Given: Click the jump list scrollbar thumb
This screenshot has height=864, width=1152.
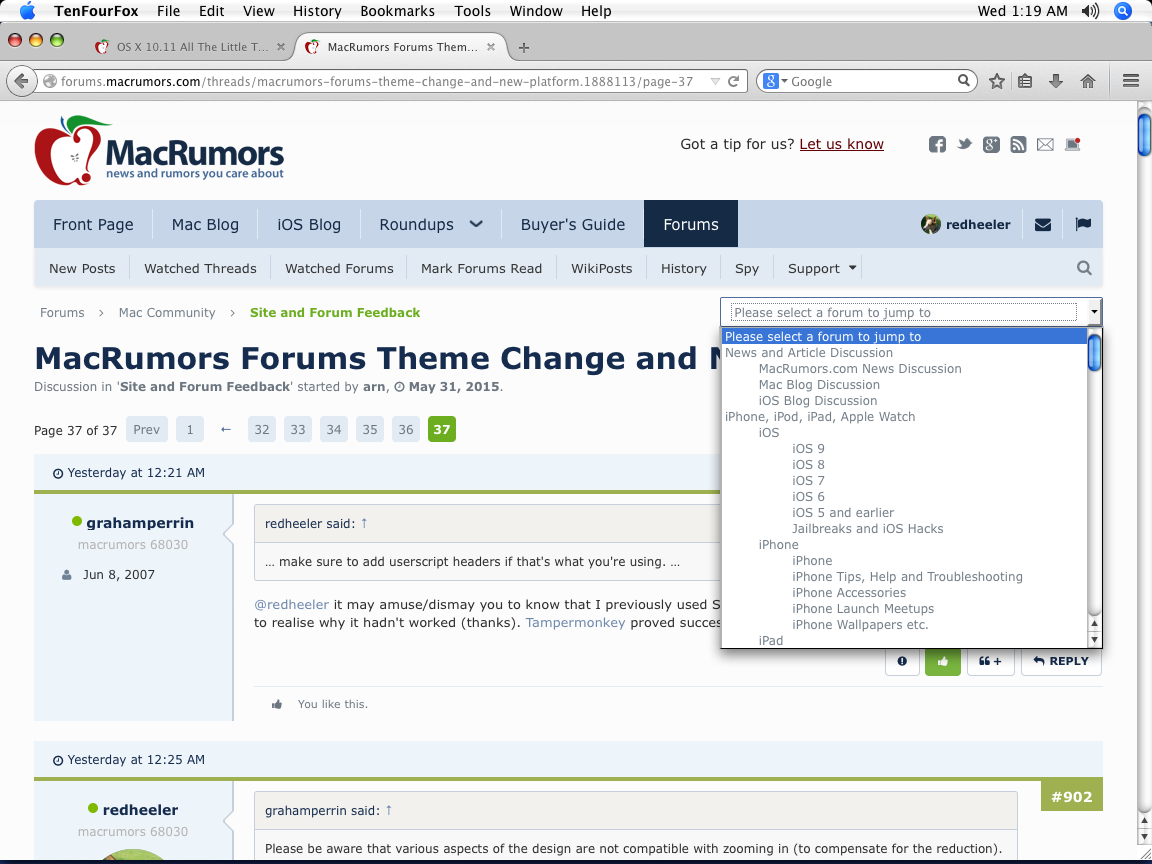Looking at the screenshot, I should 1094,353.
